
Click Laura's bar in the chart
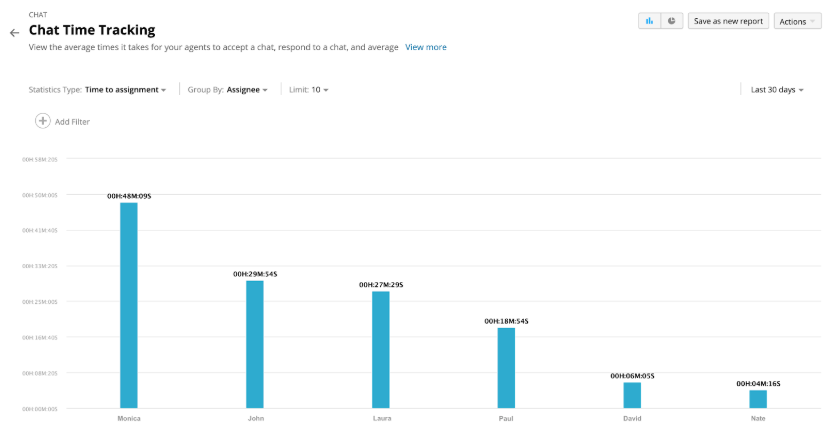click(381, 349)
